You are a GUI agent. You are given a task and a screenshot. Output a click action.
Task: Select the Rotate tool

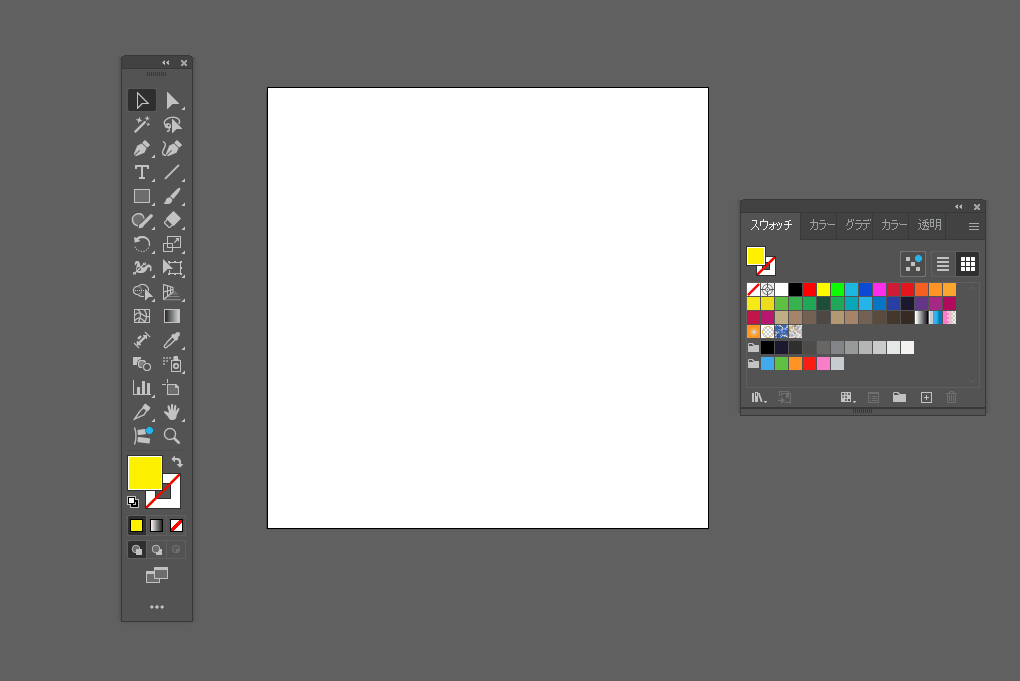[142, 244]
